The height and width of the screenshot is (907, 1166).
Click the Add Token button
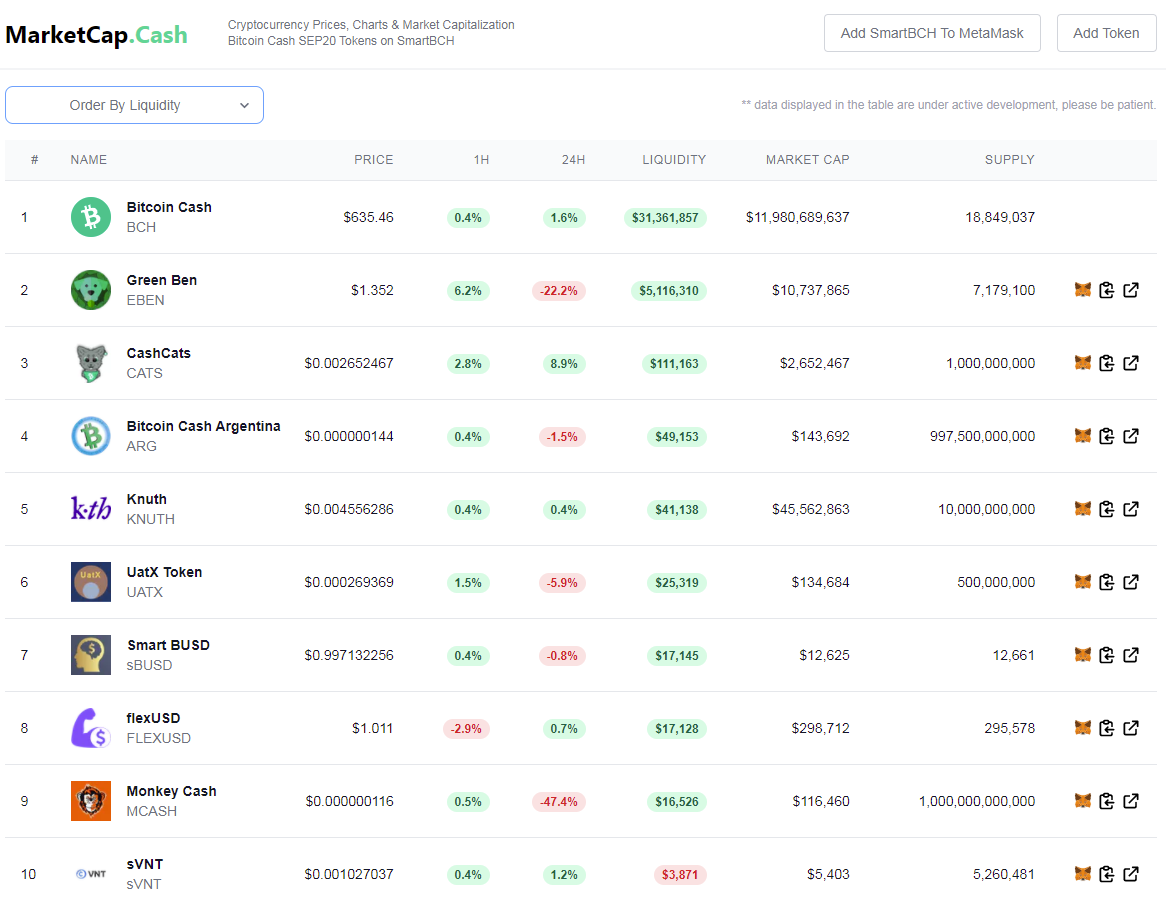pos(1106,33)
